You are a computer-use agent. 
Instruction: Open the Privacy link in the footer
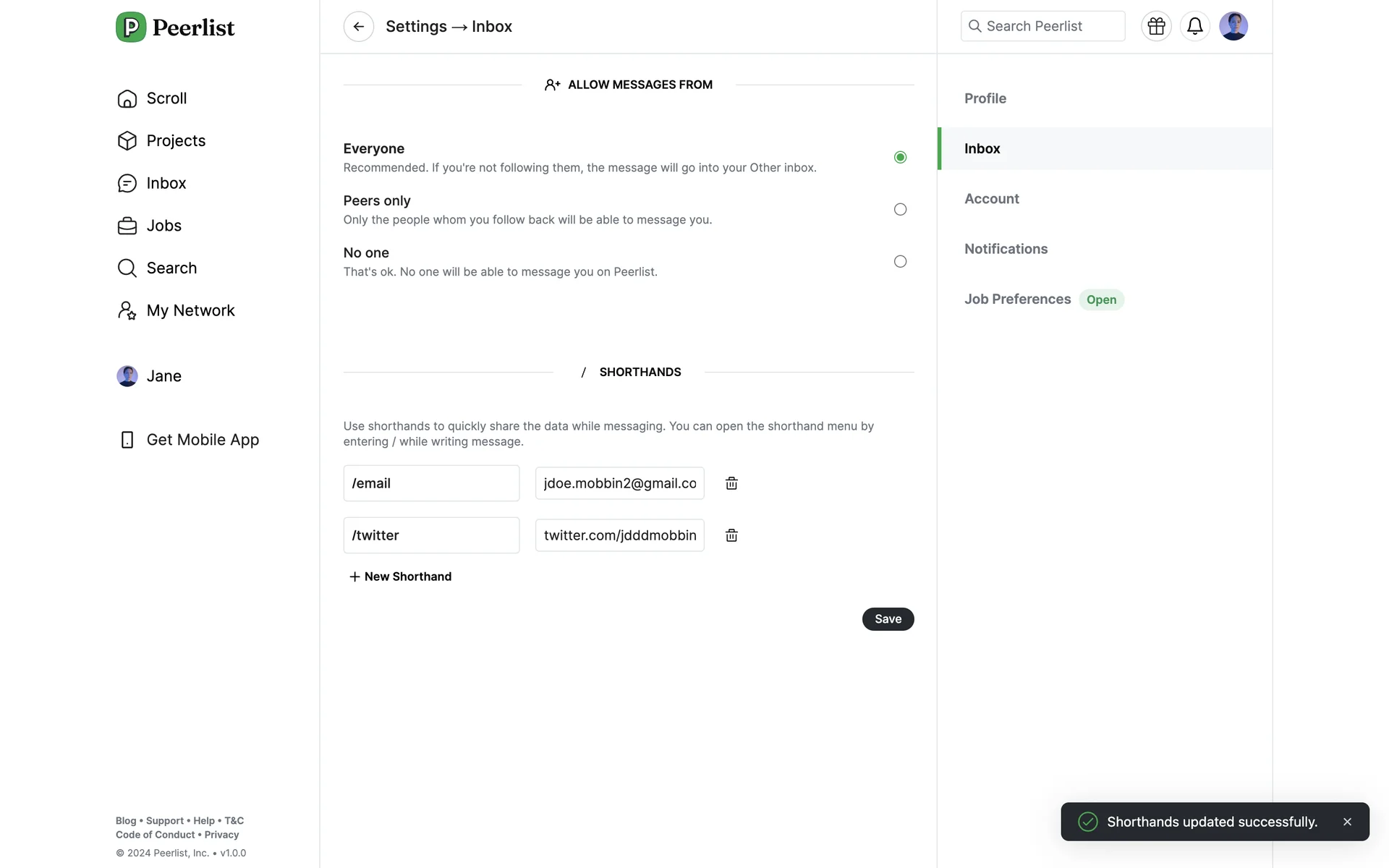click(221, 835)
